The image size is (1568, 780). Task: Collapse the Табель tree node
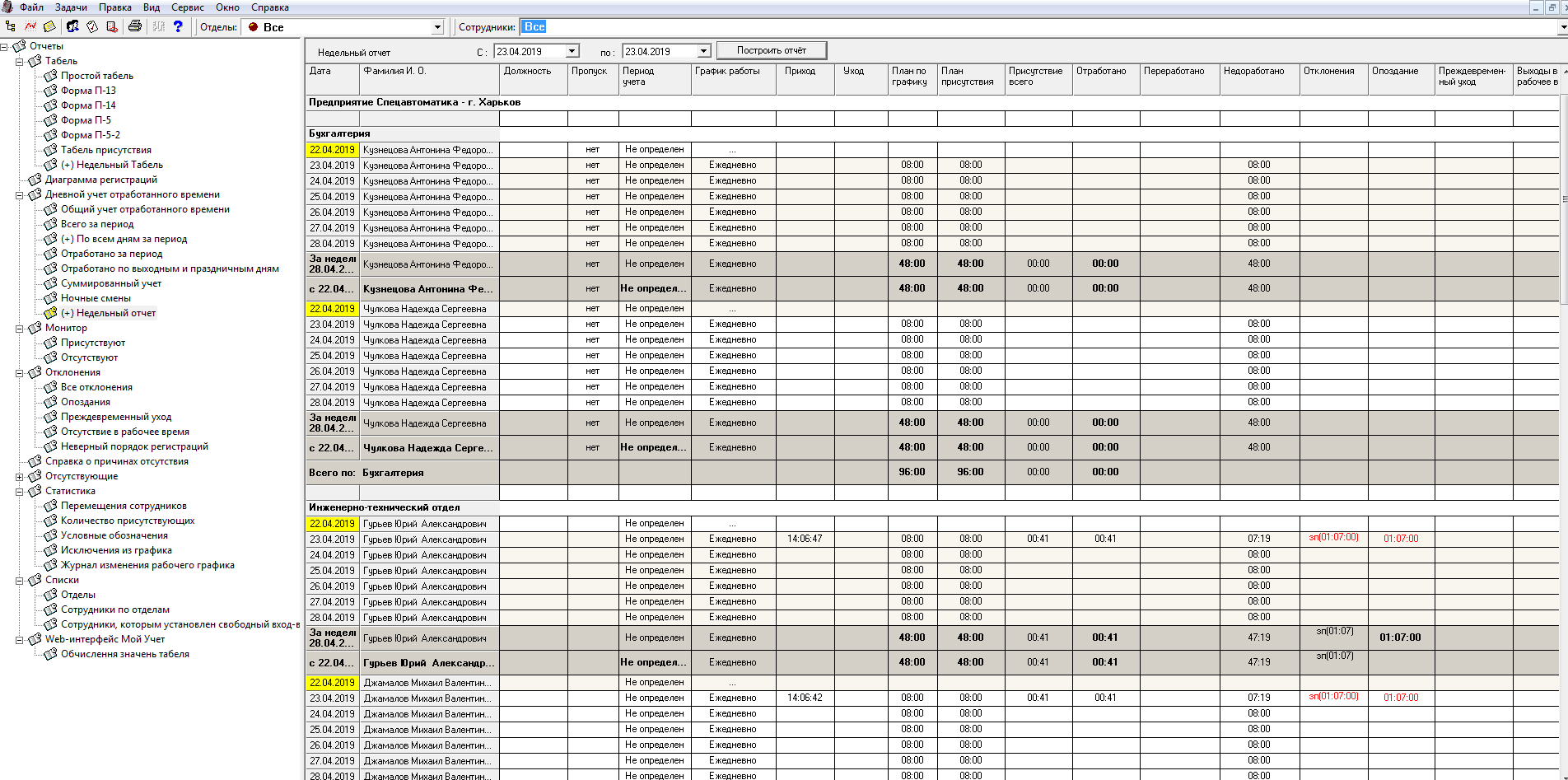[19, 61]
